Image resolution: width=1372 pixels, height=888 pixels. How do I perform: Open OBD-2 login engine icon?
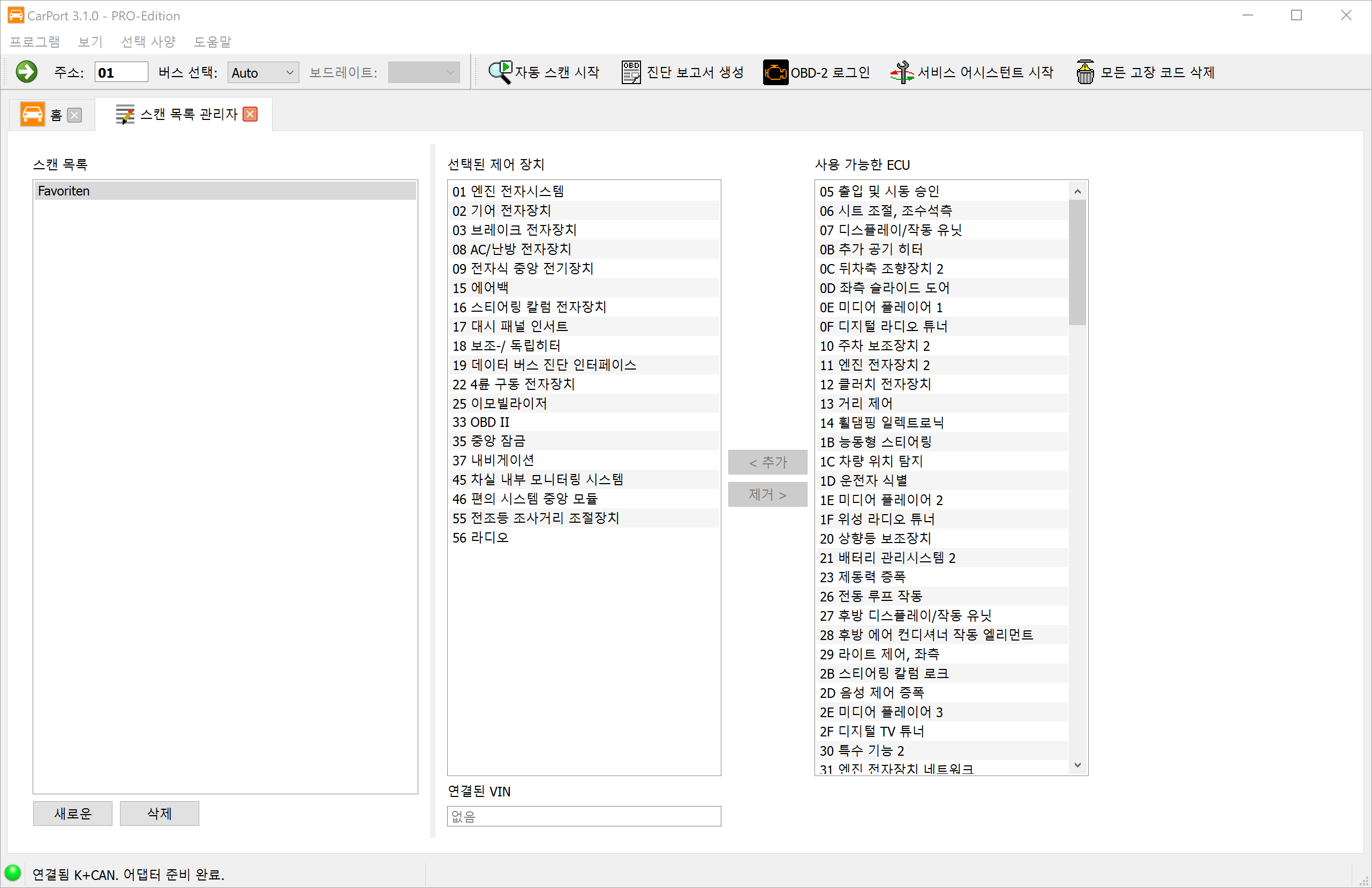(775, 72)
